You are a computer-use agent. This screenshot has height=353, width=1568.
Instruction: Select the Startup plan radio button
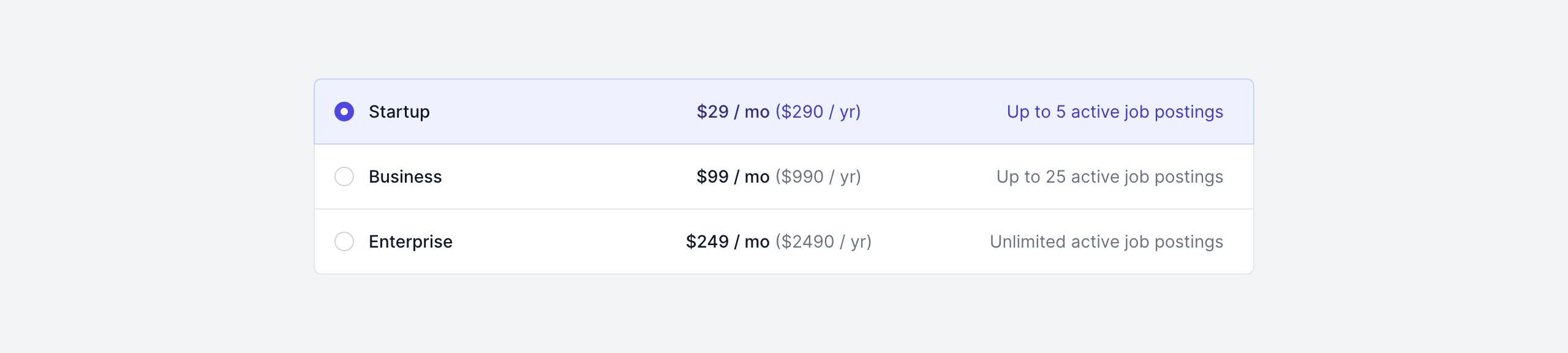tap(344, 112)
